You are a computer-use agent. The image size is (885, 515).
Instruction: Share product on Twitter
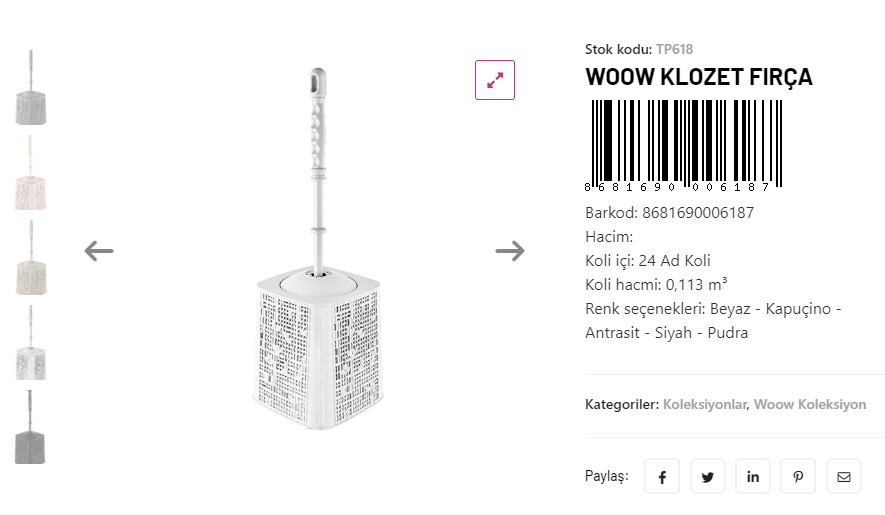pyautogui.click(x=707, y=477)
